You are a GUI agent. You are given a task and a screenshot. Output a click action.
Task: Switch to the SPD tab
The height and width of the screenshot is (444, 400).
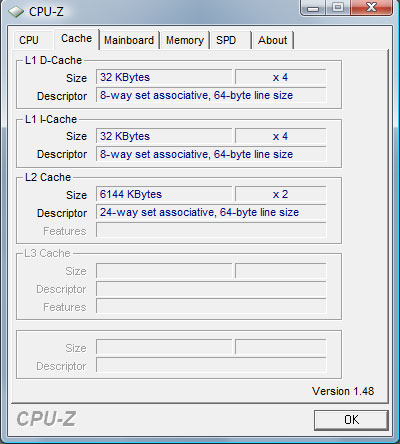pyautogui.click(x=230, y=40)
